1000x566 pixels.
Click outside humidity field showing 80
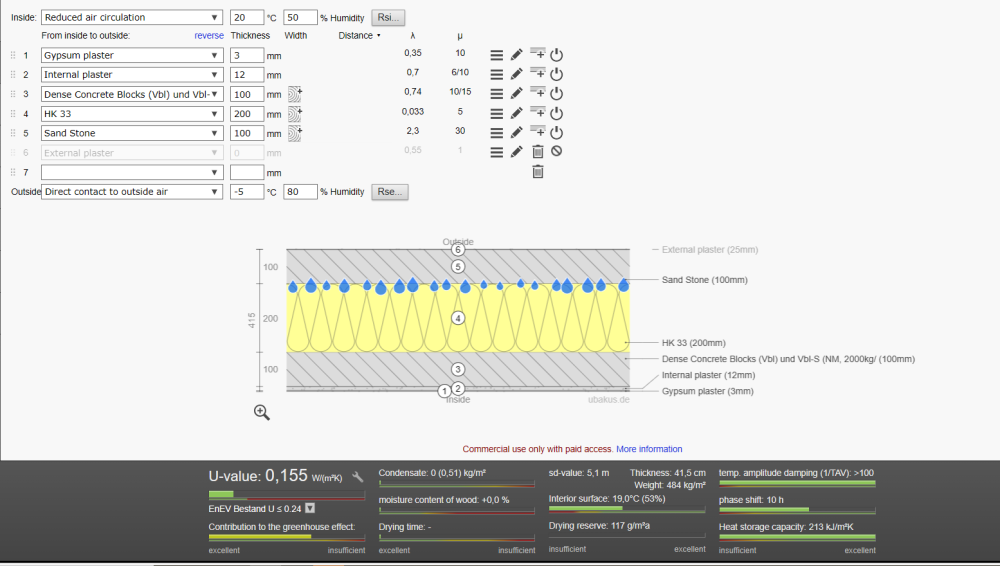pos(300,191)
